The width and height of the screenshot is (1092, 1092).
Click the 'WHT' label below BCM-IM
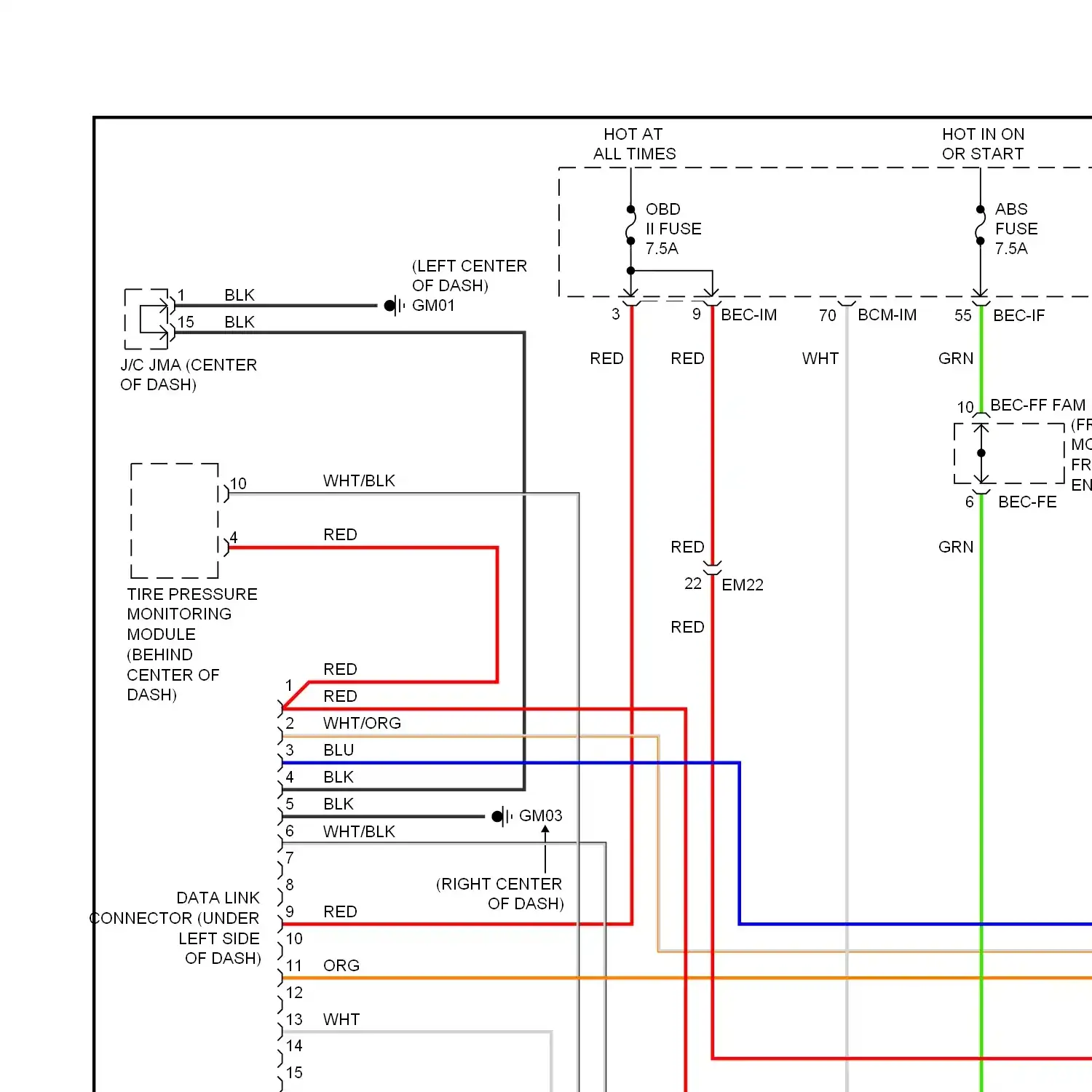(x=820, y=358)
